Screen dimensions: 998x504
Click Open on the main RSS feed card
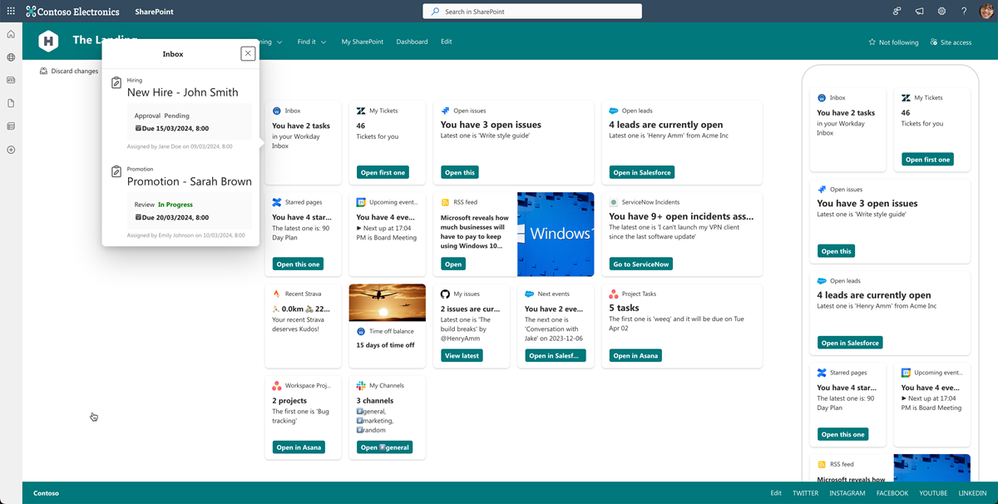pyautogui.click(x=453, y=264)
